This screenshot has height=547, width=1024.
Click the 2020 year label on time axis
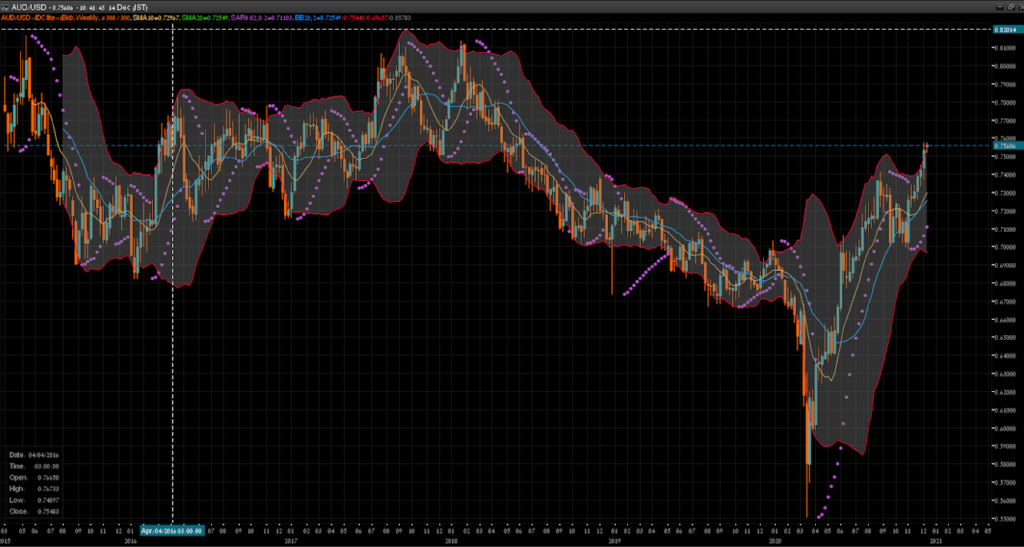click(x=773, y=540)
